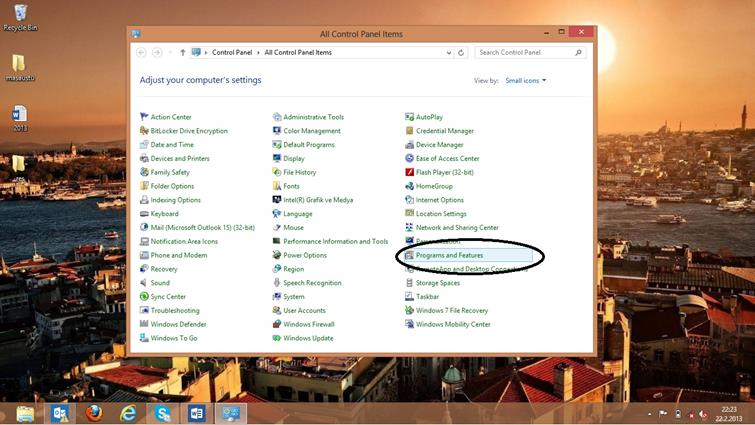Open the Region link
The height and width of the screenshot is (425, 755).
click(294, 269)
